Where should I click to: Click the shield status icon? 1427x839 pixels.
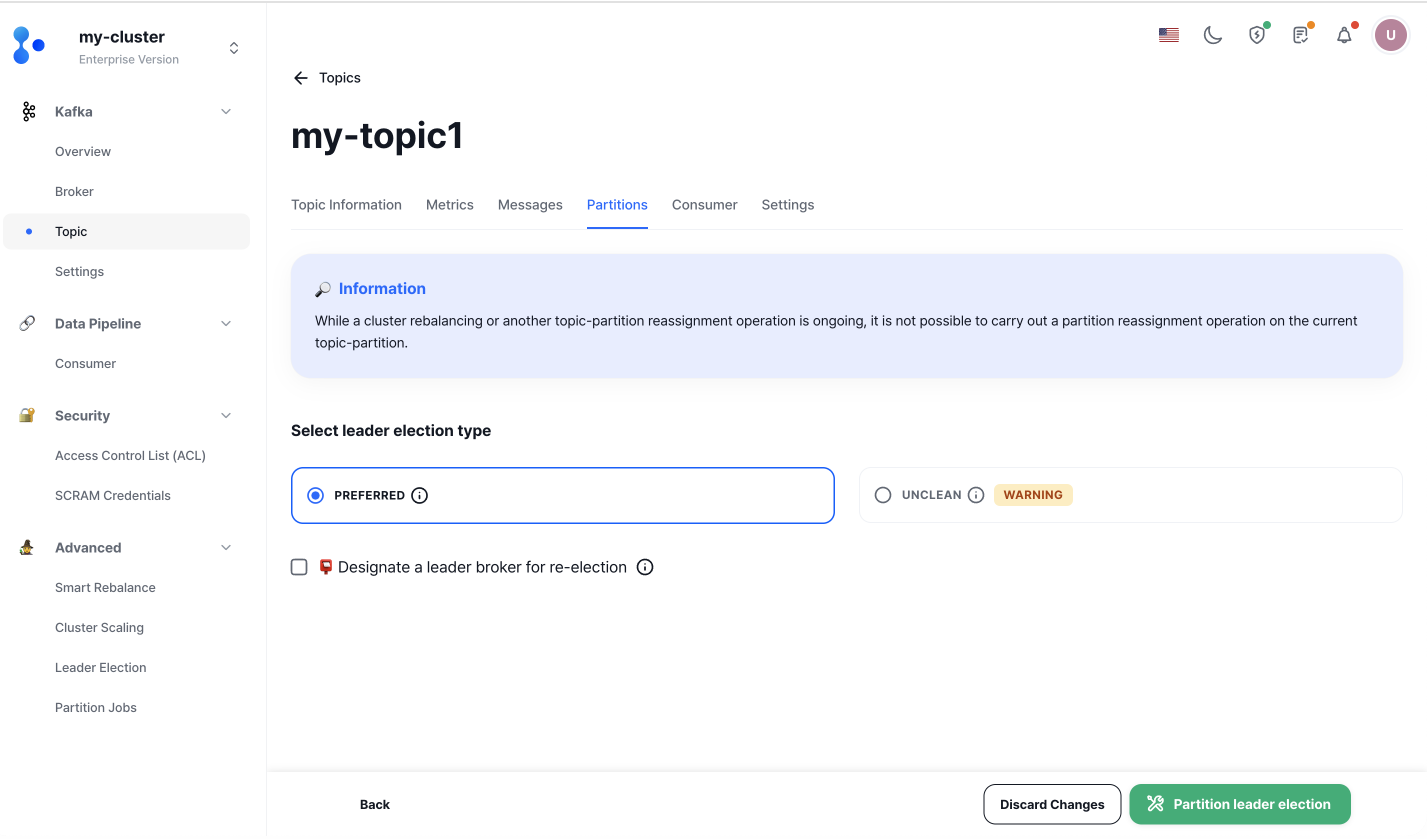click(1257, 35)
